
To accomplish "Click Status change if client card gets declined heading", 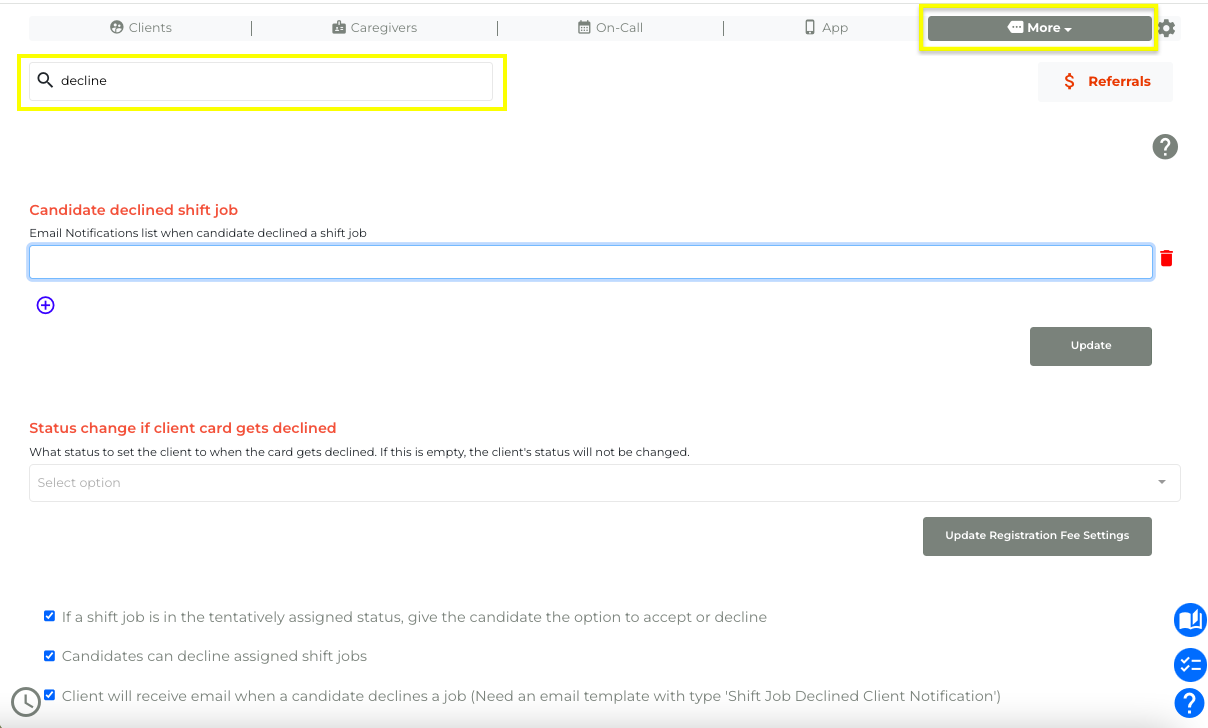I will tap(183, 428).
